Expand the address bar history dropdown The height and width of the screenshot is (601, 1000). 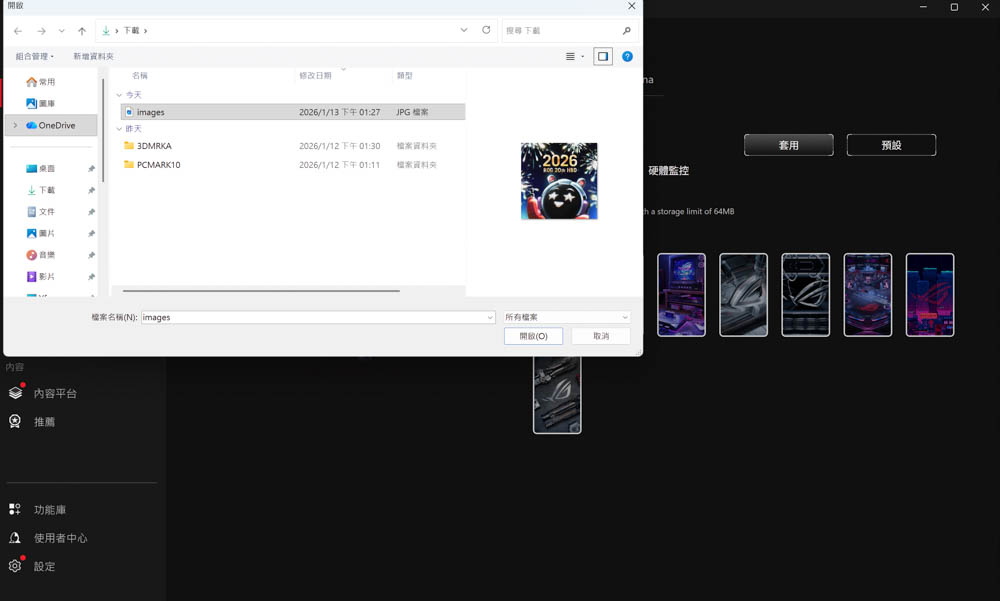[464, 31]
